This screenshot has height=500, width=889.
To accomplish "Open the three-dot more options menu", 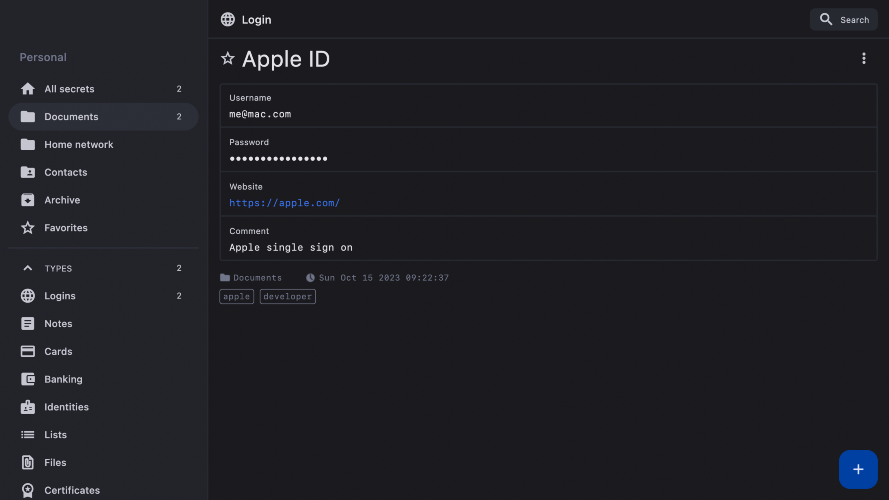I will point(863,58).
